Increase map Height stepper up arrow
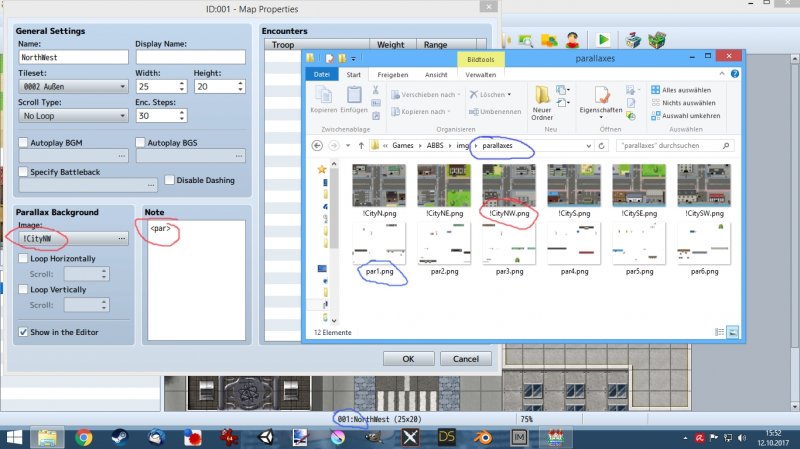 tap(240, 83)
